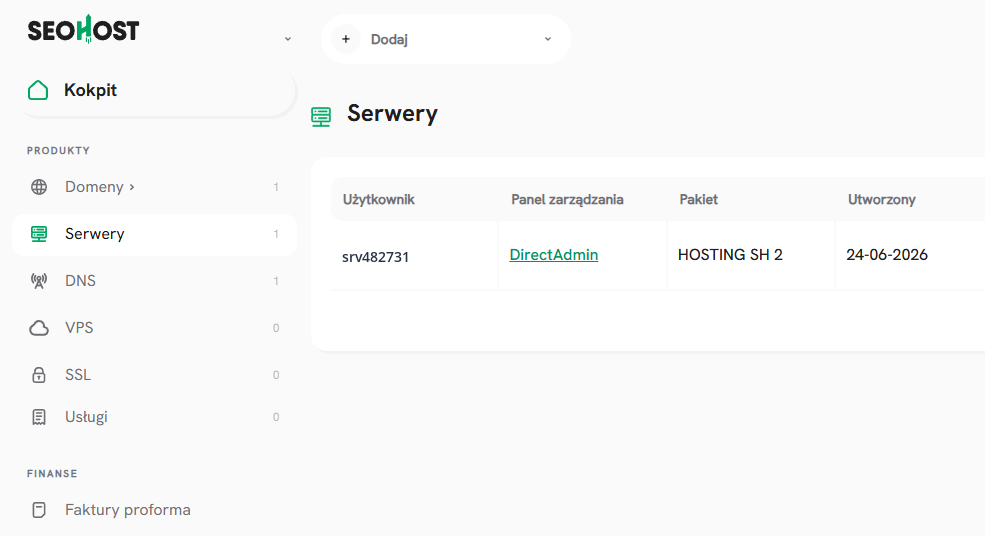Click the Serwery count badge
The image size is (985, 536).
pos(276,234)
